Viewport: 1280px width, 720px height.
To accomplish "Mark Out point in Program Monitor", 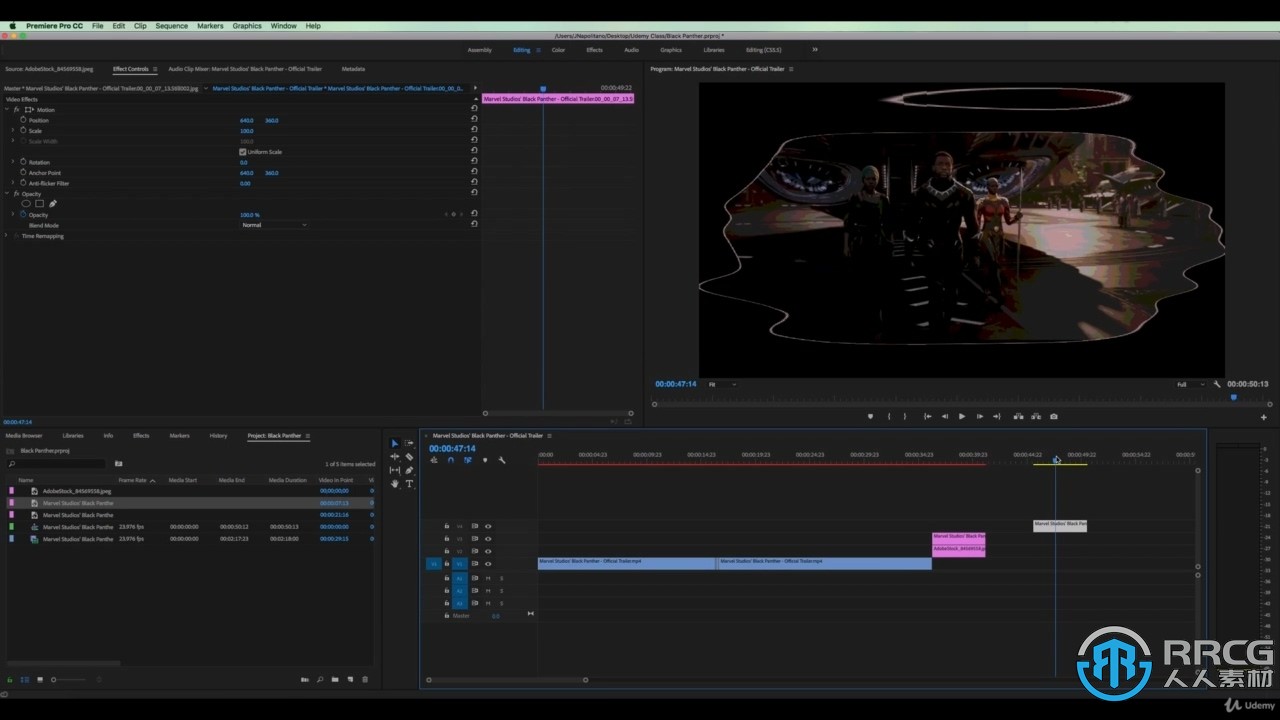I will (x=905, y=416).
